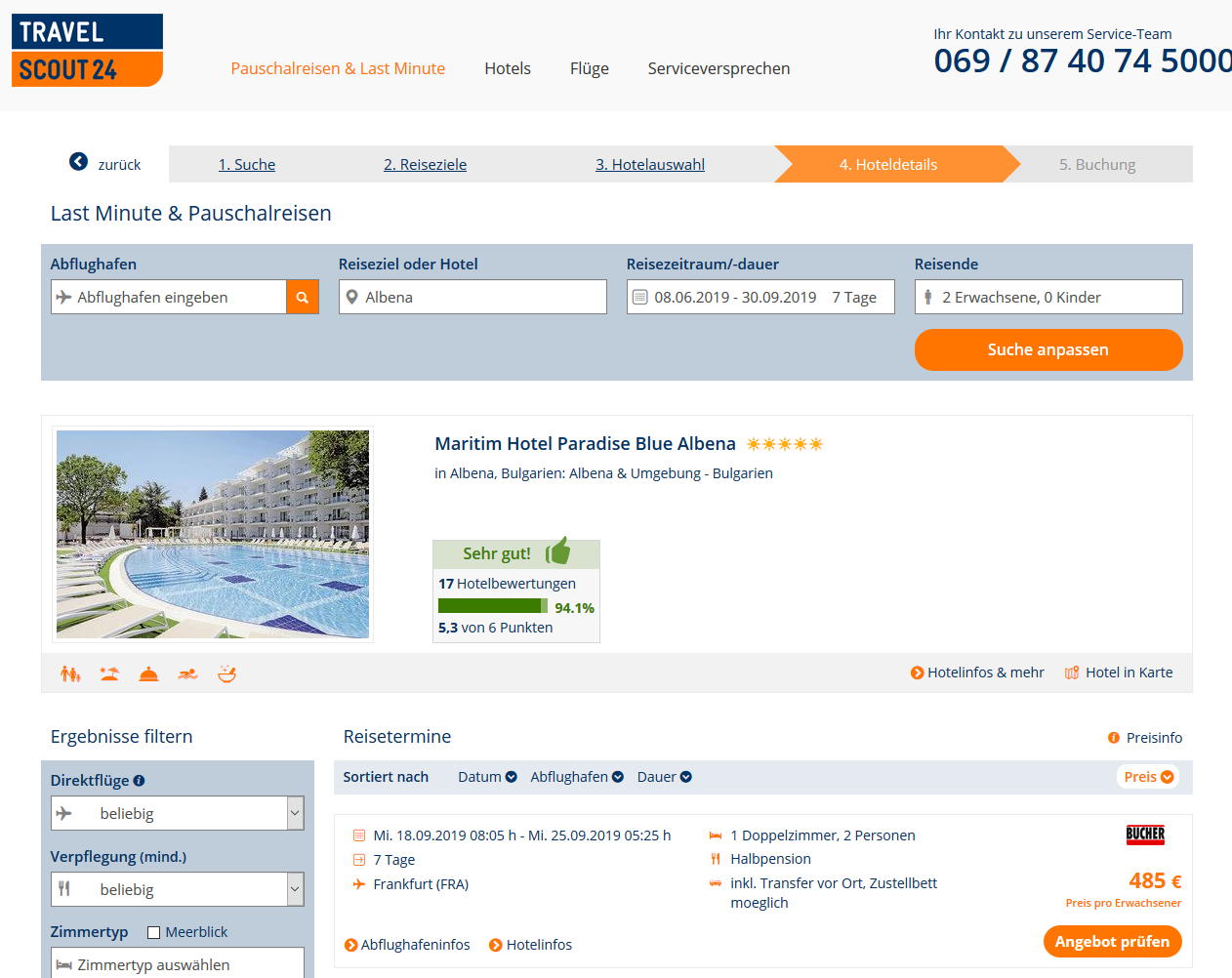Viewport: 1232px width, 978px height.
Task: Click the room service bell feature icon
Action: [x=148, y=673]
